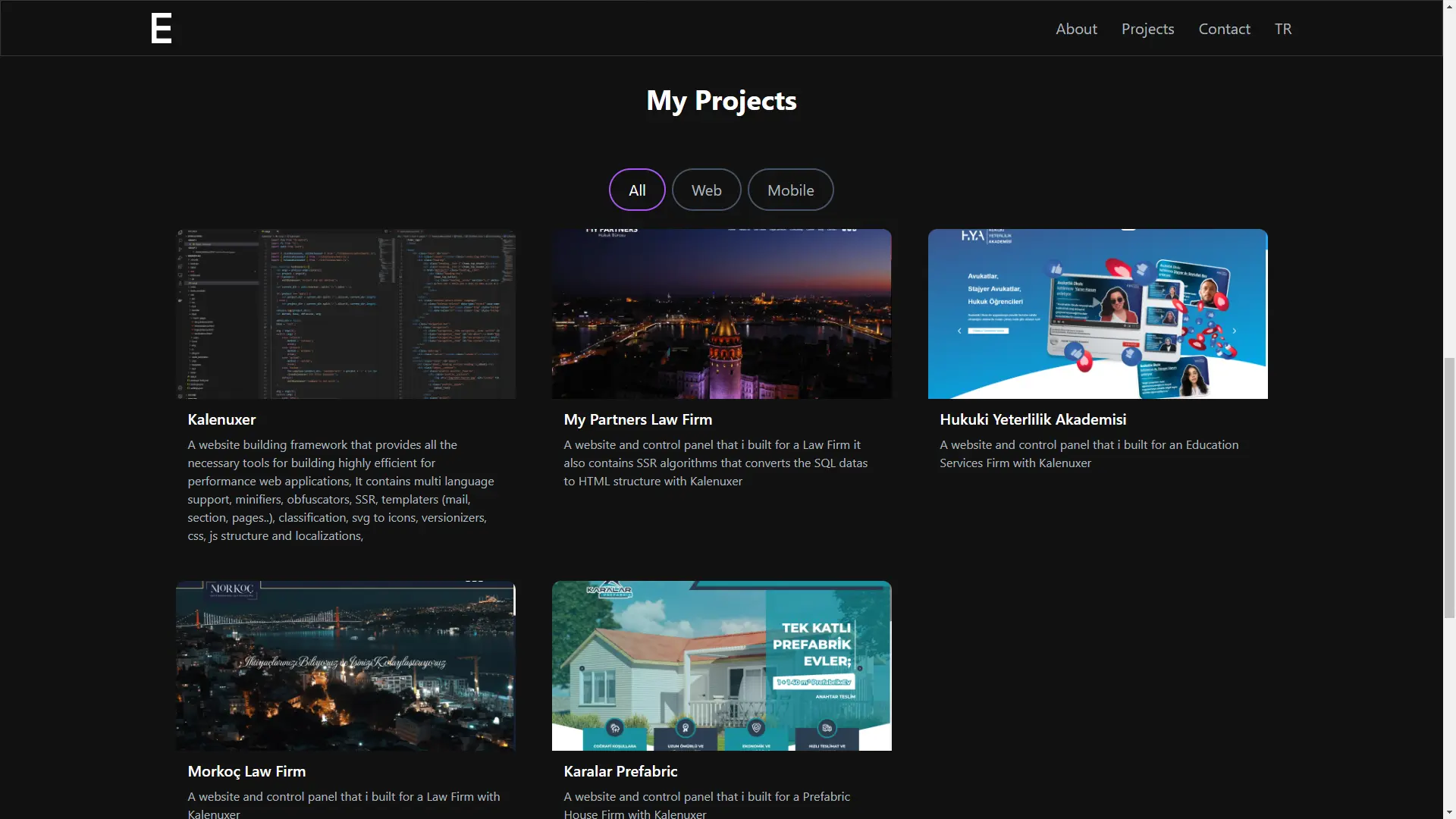Open My Partners Law Firm thumbnail
Screen dimensions: 1456x819
[x=721, y=314]
